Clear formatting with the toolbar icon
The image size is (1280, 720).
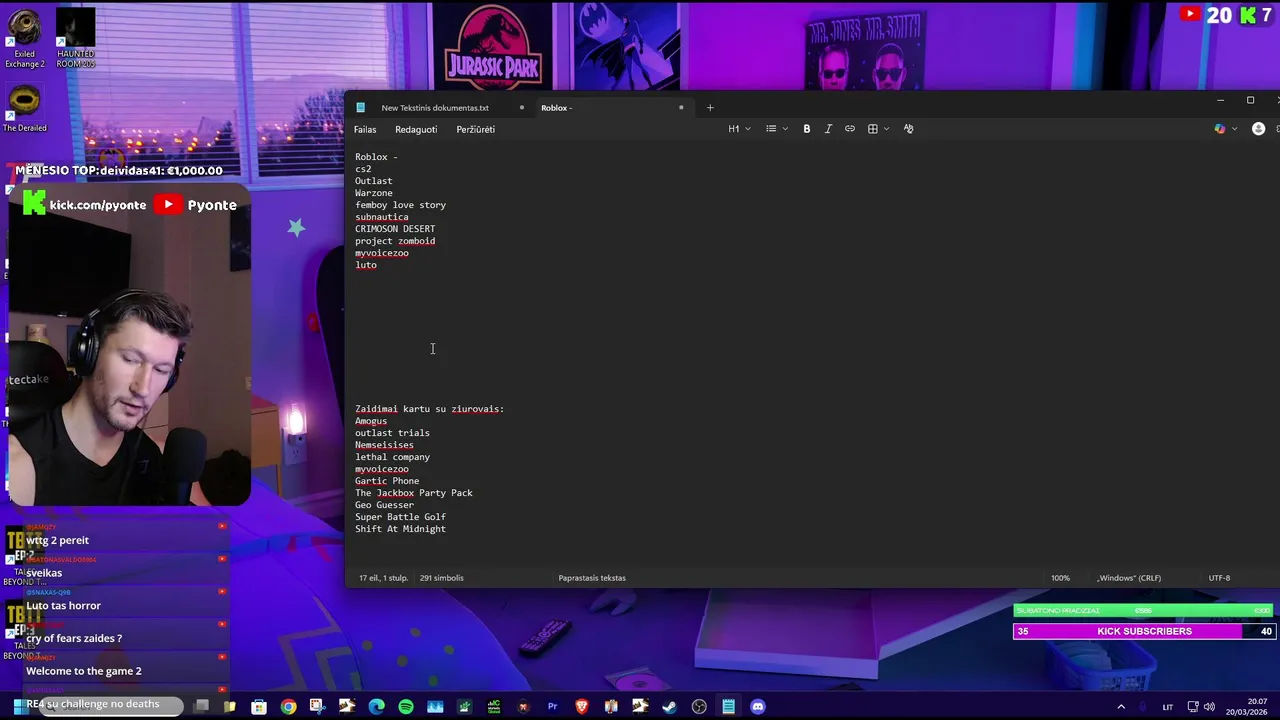tap(908, 129)
